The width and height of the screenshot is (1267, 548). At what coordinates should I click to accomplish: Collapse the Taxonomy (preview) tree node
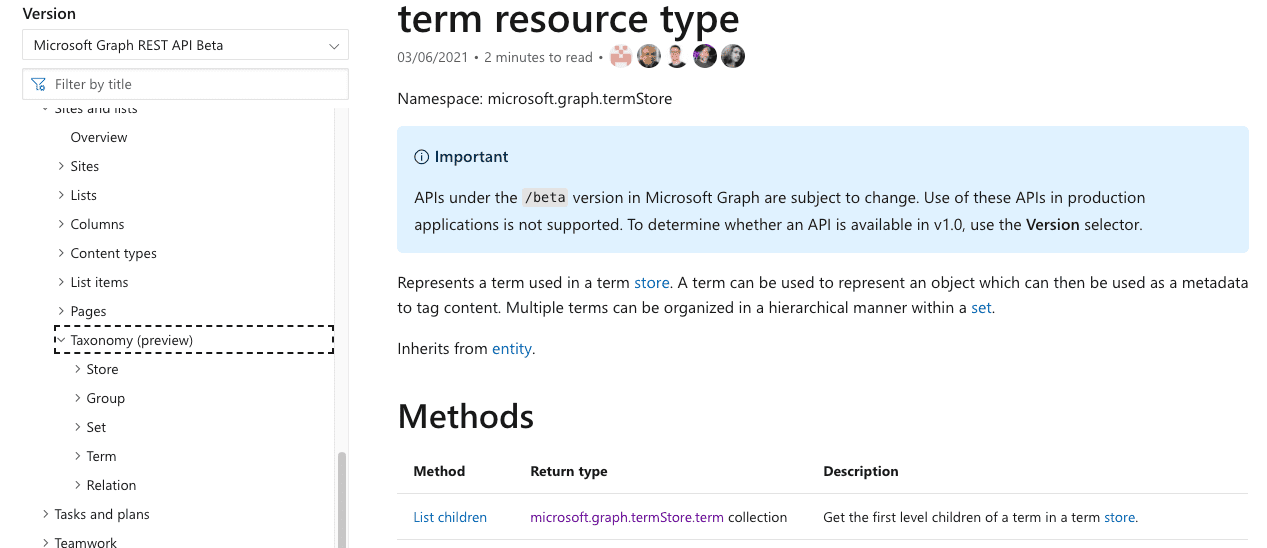click(61, 340)
